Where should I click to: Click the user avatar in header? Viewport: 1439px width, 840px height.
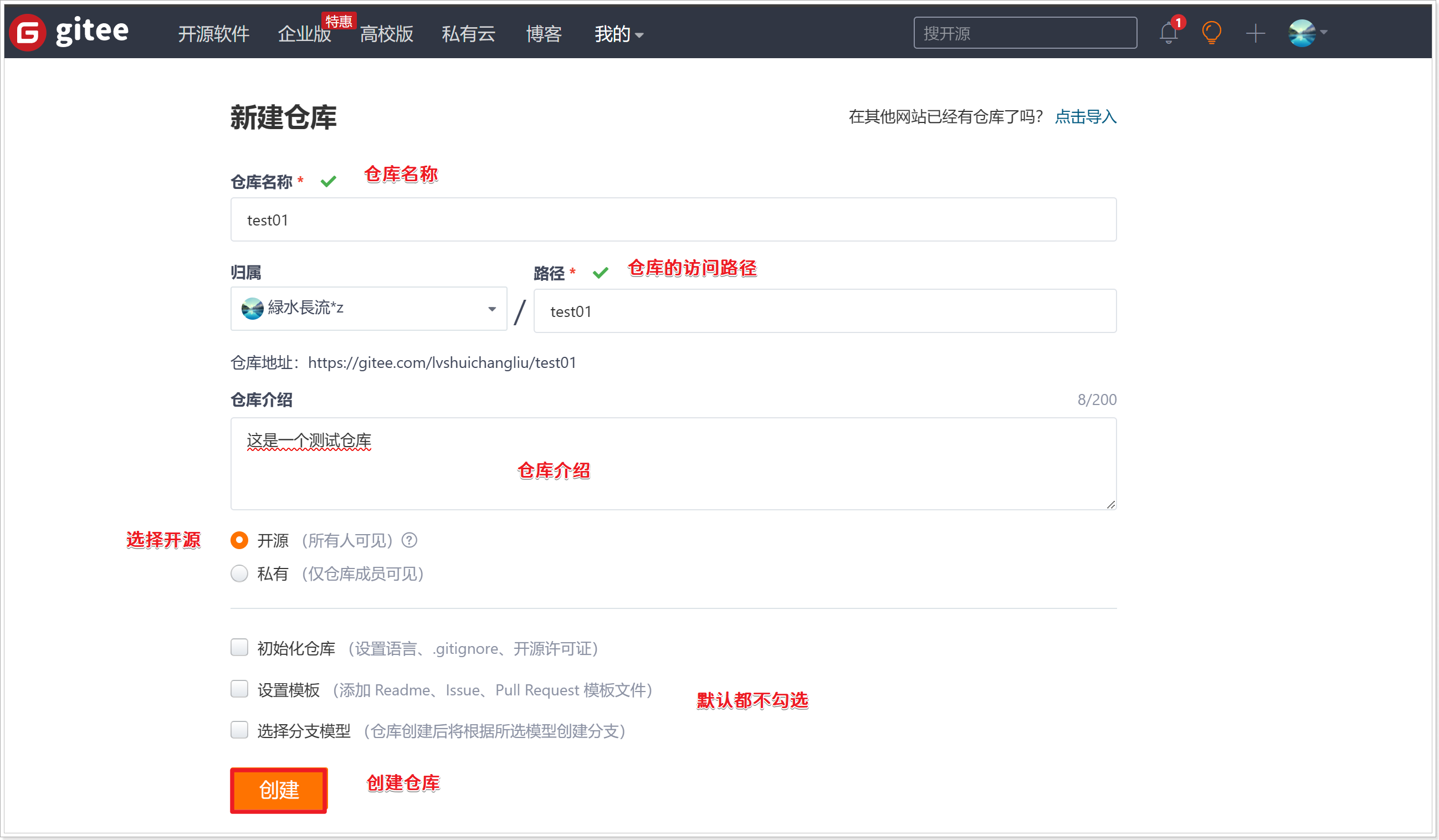[1302, 33]
